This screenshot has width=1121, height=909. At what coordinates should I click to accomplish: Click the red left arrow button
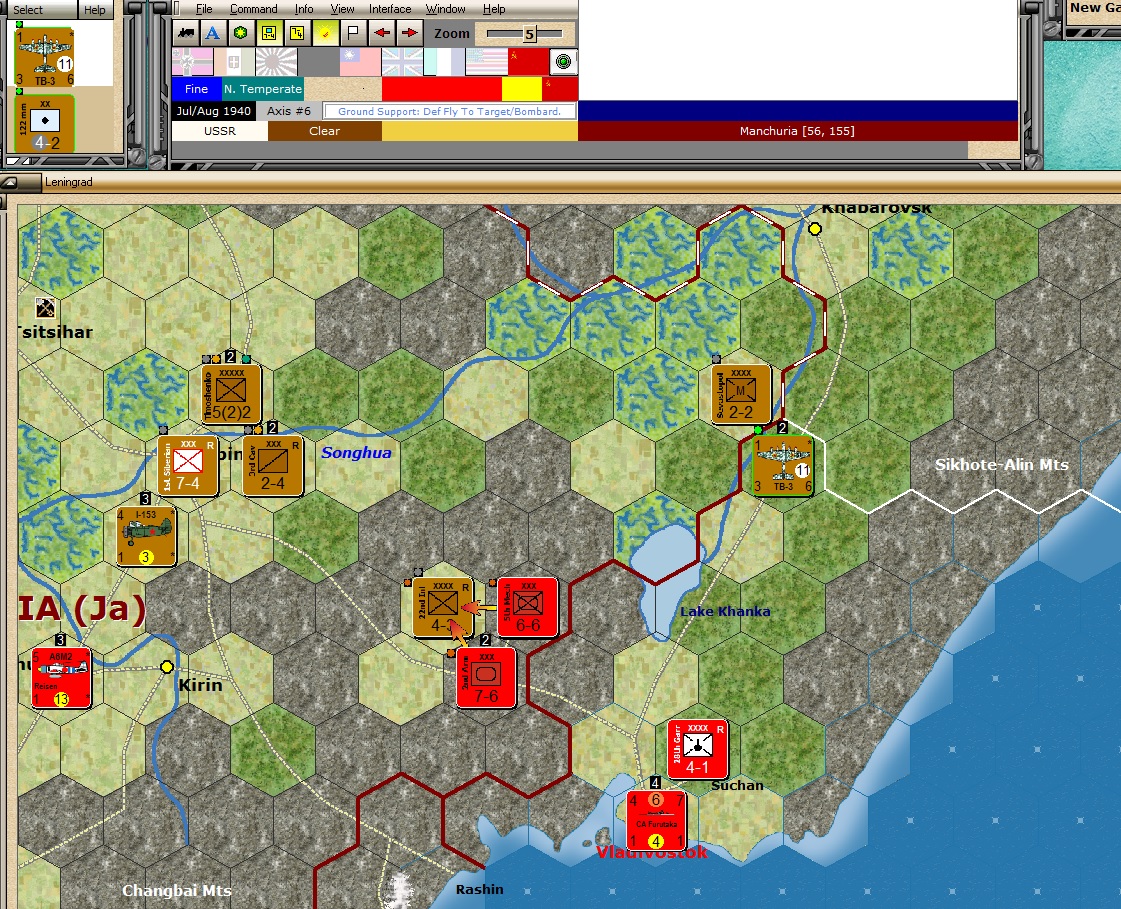[x=382, y=33]
